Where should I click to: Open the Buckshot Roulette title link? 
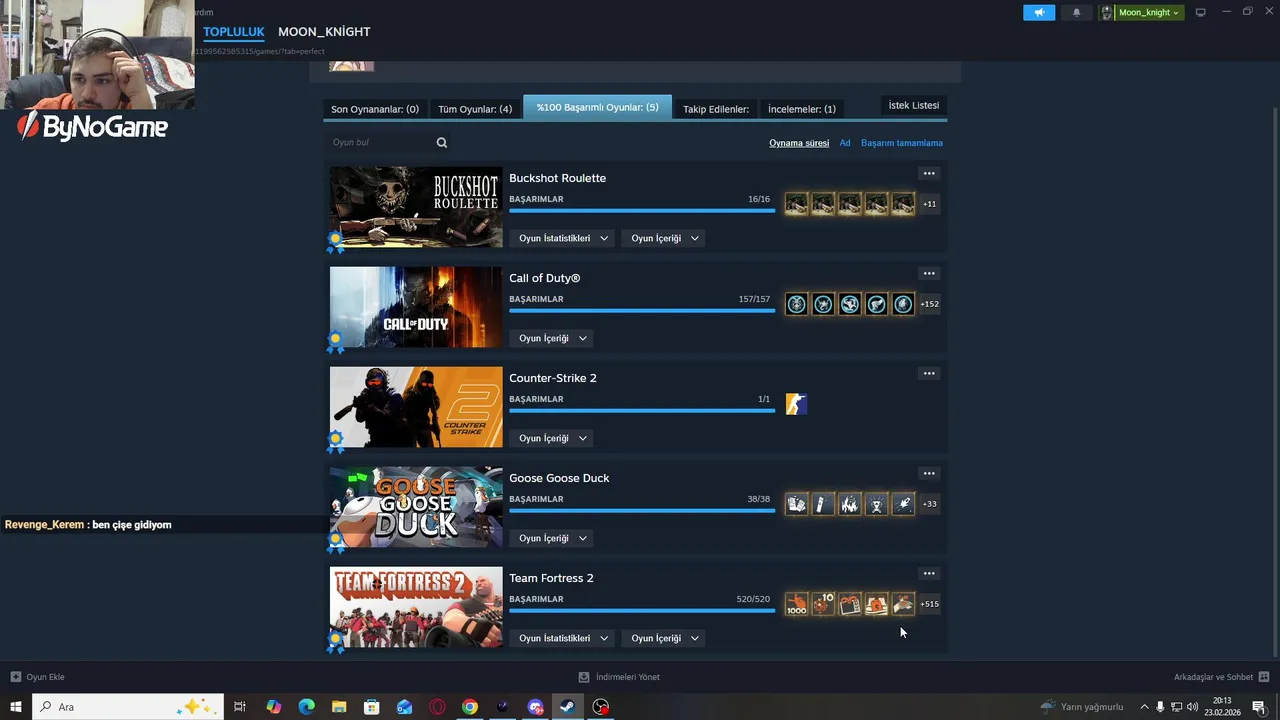click(x=557, y=178)
